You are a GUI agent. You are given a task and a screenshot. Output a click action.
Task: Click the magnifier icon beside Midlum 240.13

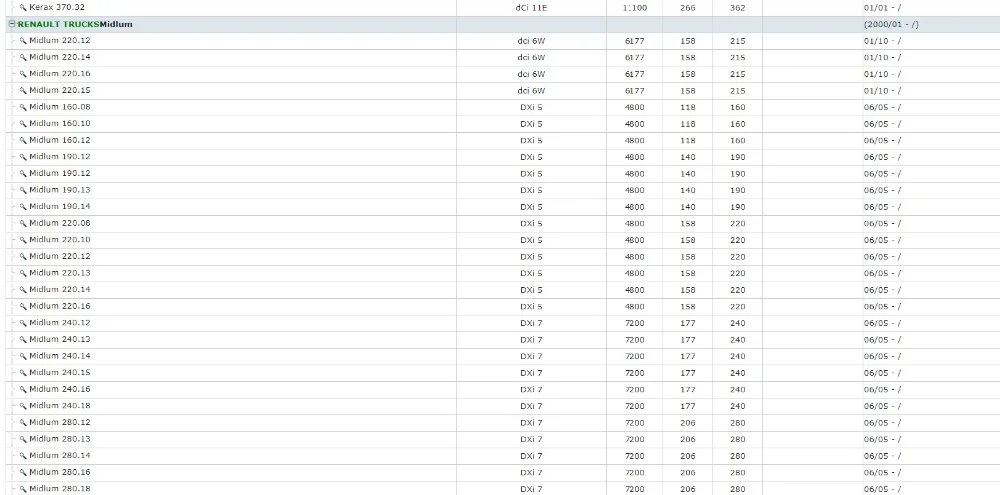pyautogui.click(x=23, y=339)
